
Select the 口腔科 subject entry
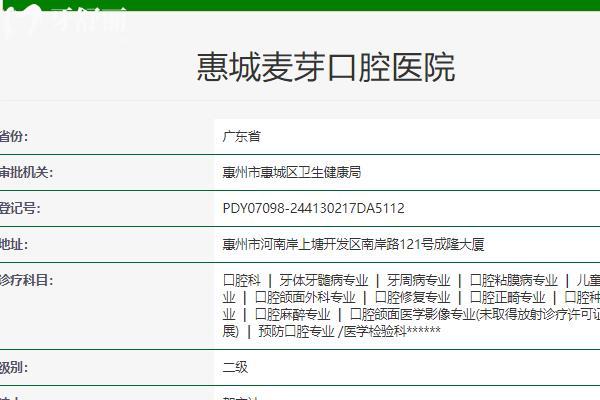coord(241,280)
